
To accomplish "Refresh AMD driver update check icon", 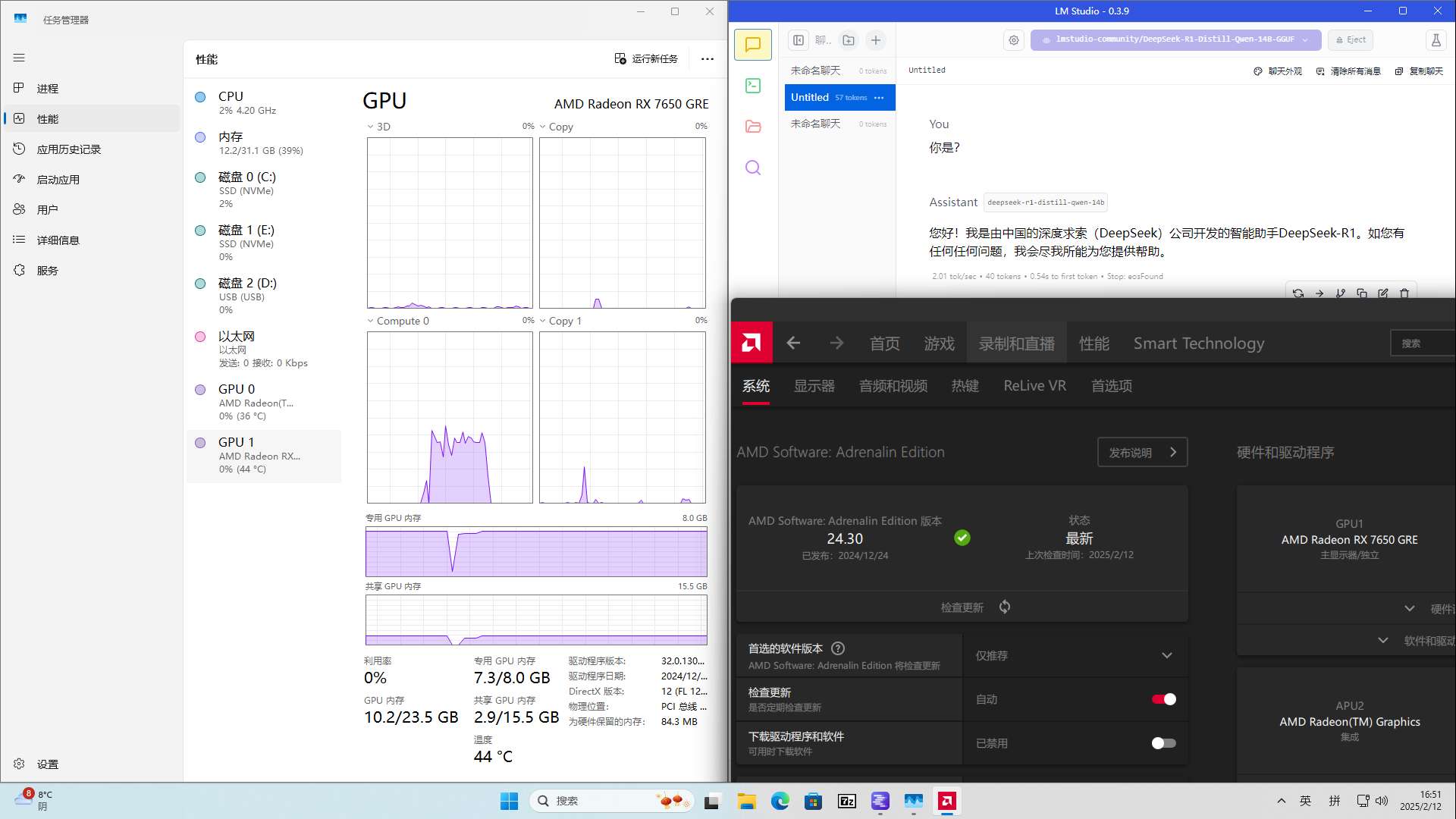I will [1005, 607].
